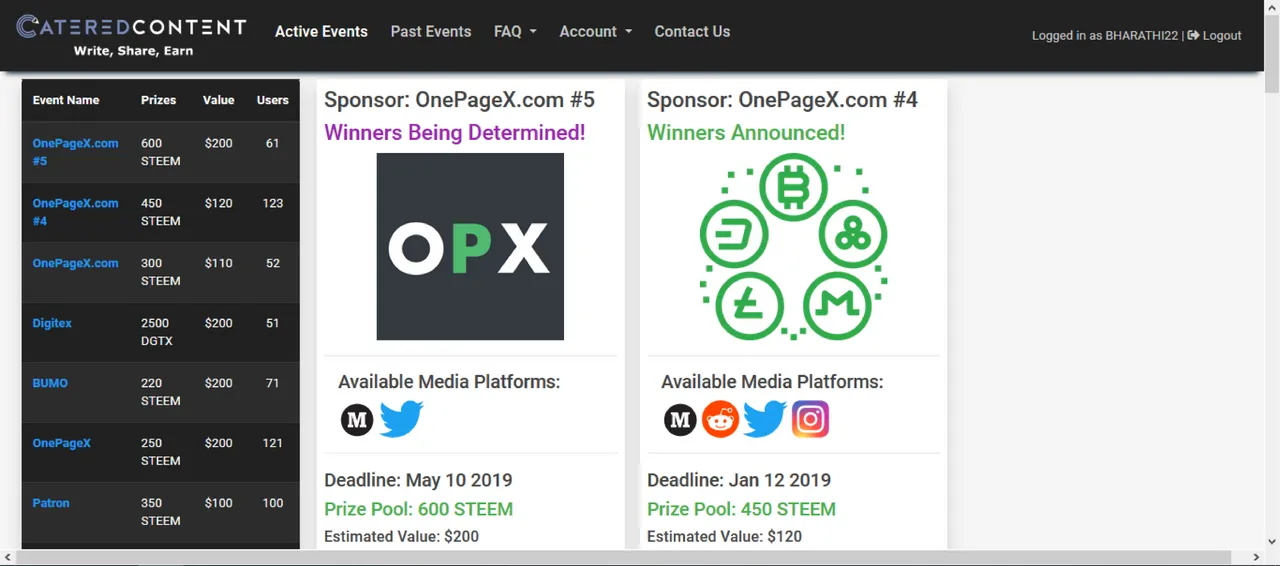This screenshot has height=566, width=1280.
Task: Open the green crypto coins sponsor image
Action: coord(793,246)
